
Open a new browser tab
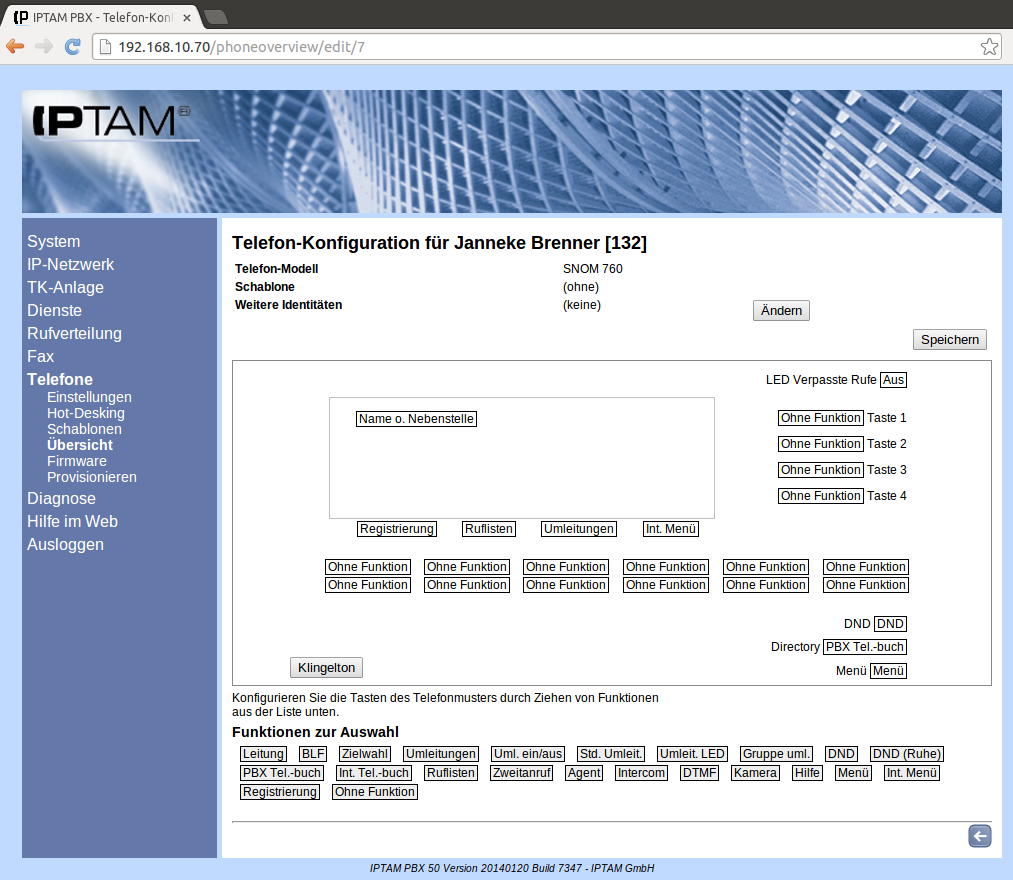coord(216,17)
